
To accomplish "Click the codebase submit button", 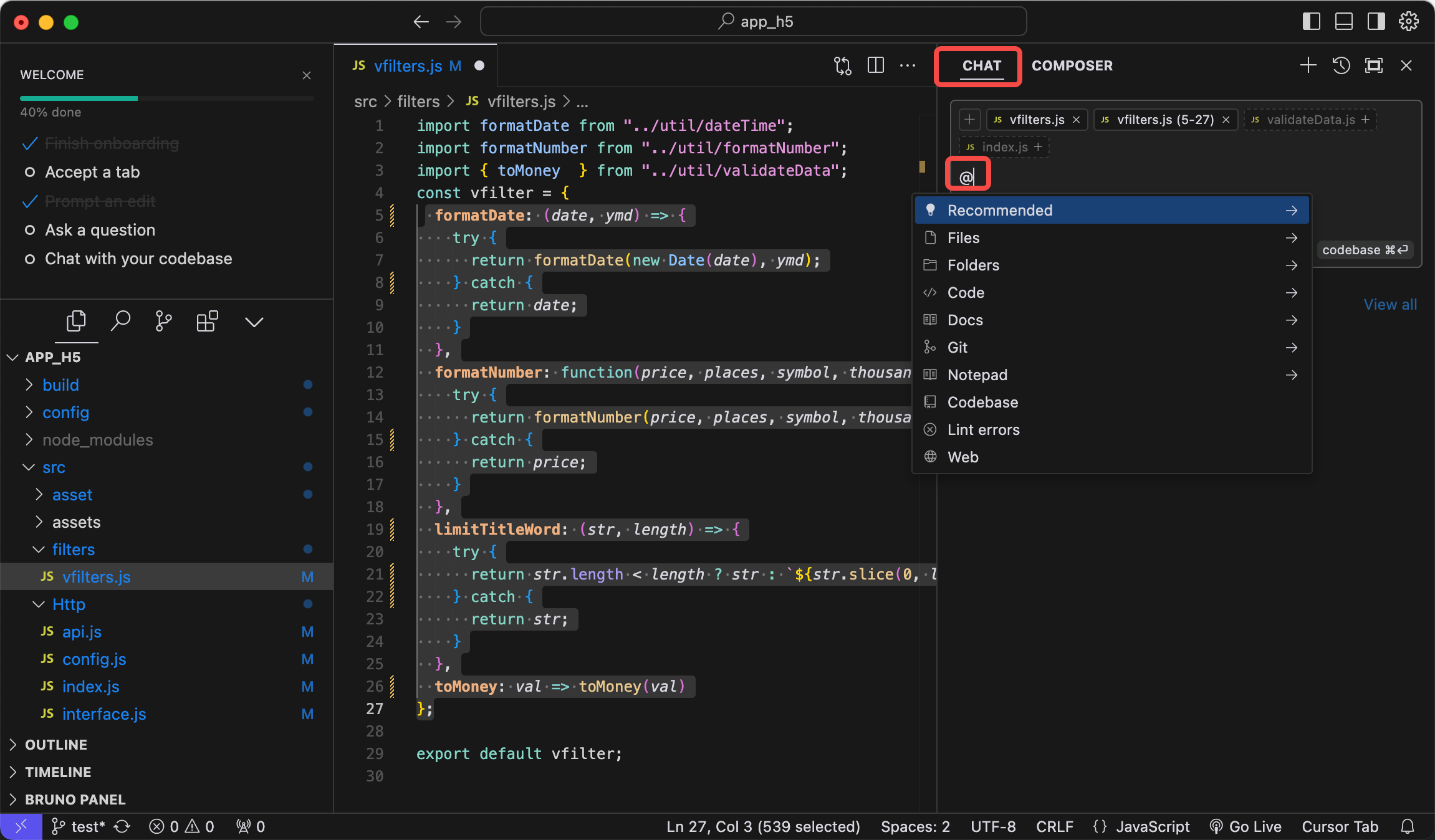I will (x=1365, y=250).
